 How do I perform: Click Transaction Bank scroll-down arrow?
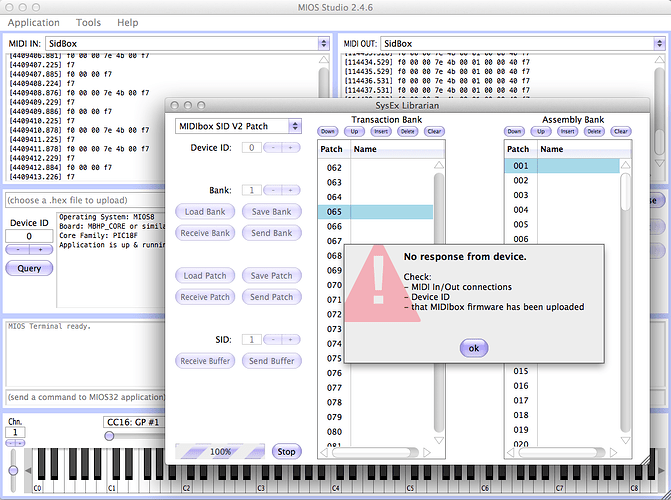[x=439, y=440]
